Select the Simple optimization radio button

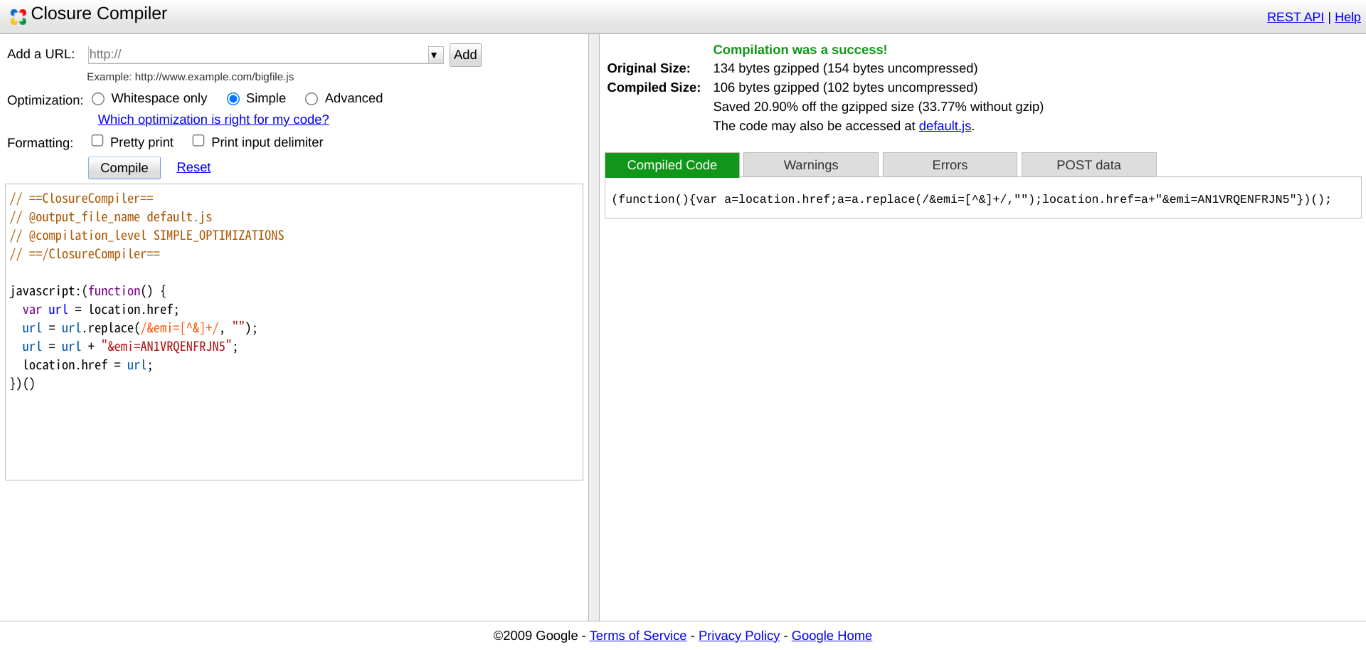click(x=233, y=99)
